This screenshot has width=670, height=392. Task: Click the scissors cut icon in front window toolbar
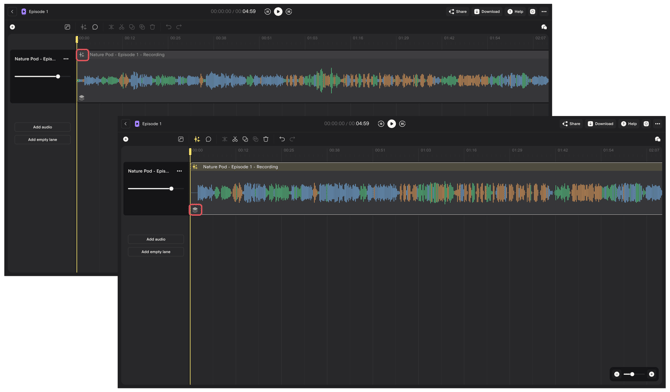(x=235, y=139)
